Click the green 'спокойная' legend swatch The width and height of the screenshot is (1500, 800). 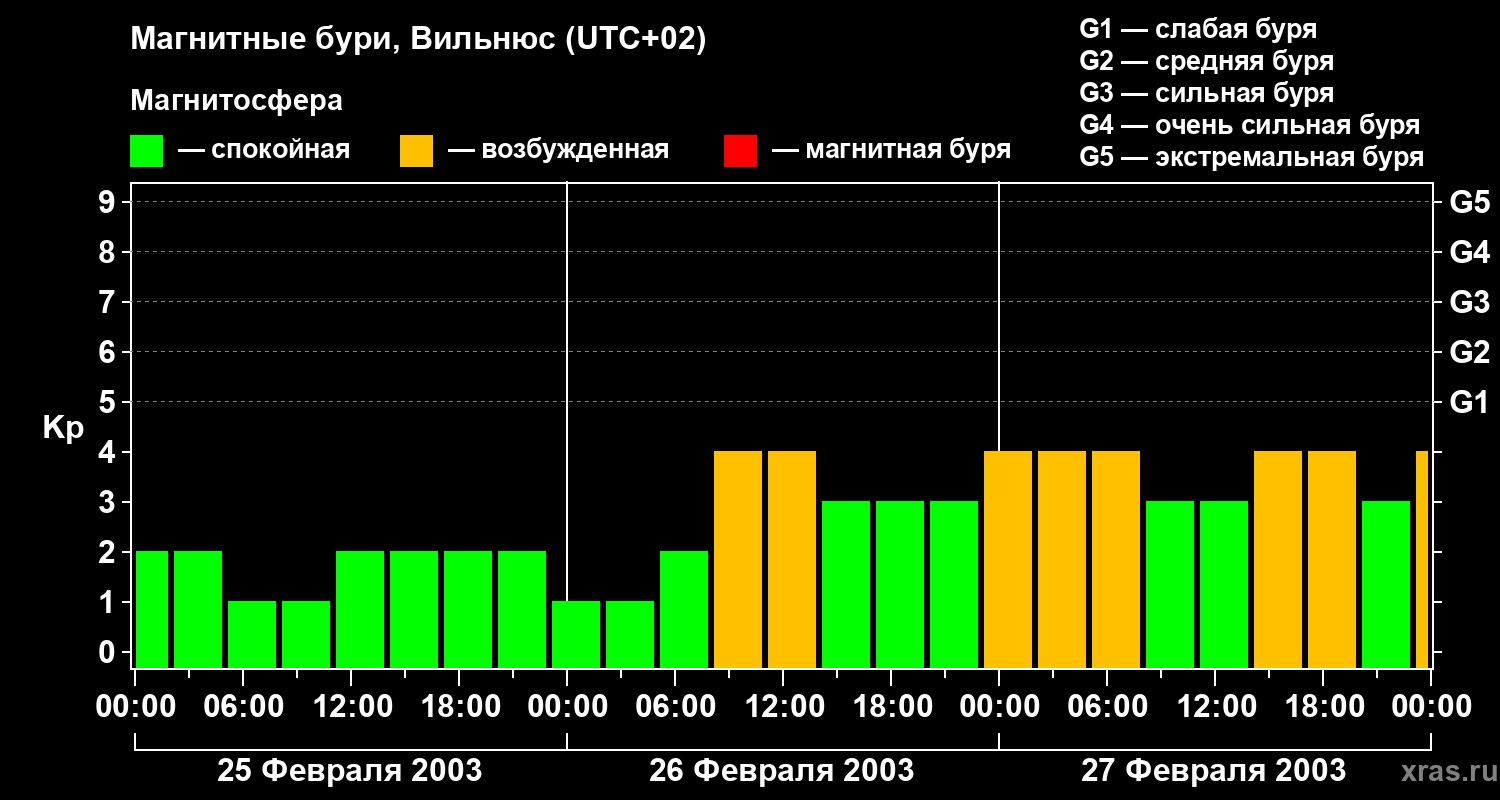point(146,151)
